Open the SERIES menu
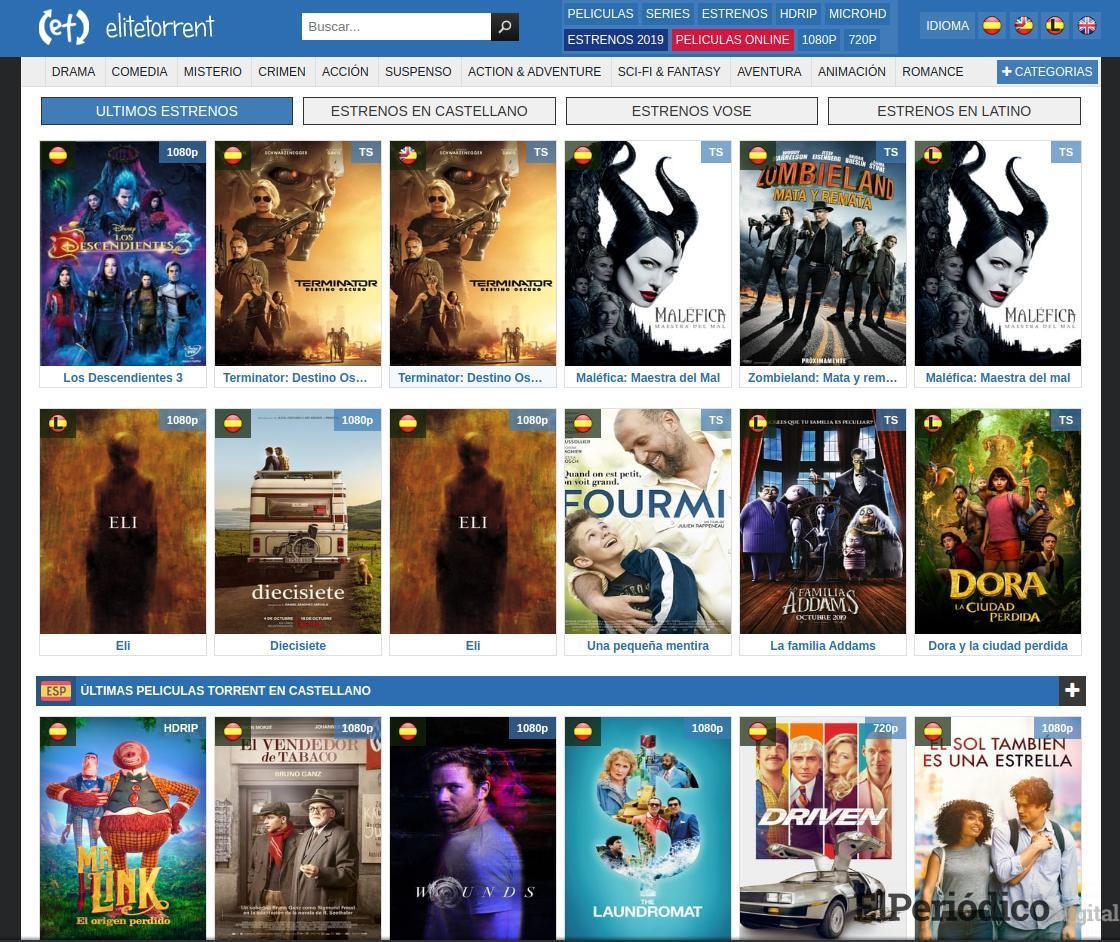 click(x=668, y=14)
